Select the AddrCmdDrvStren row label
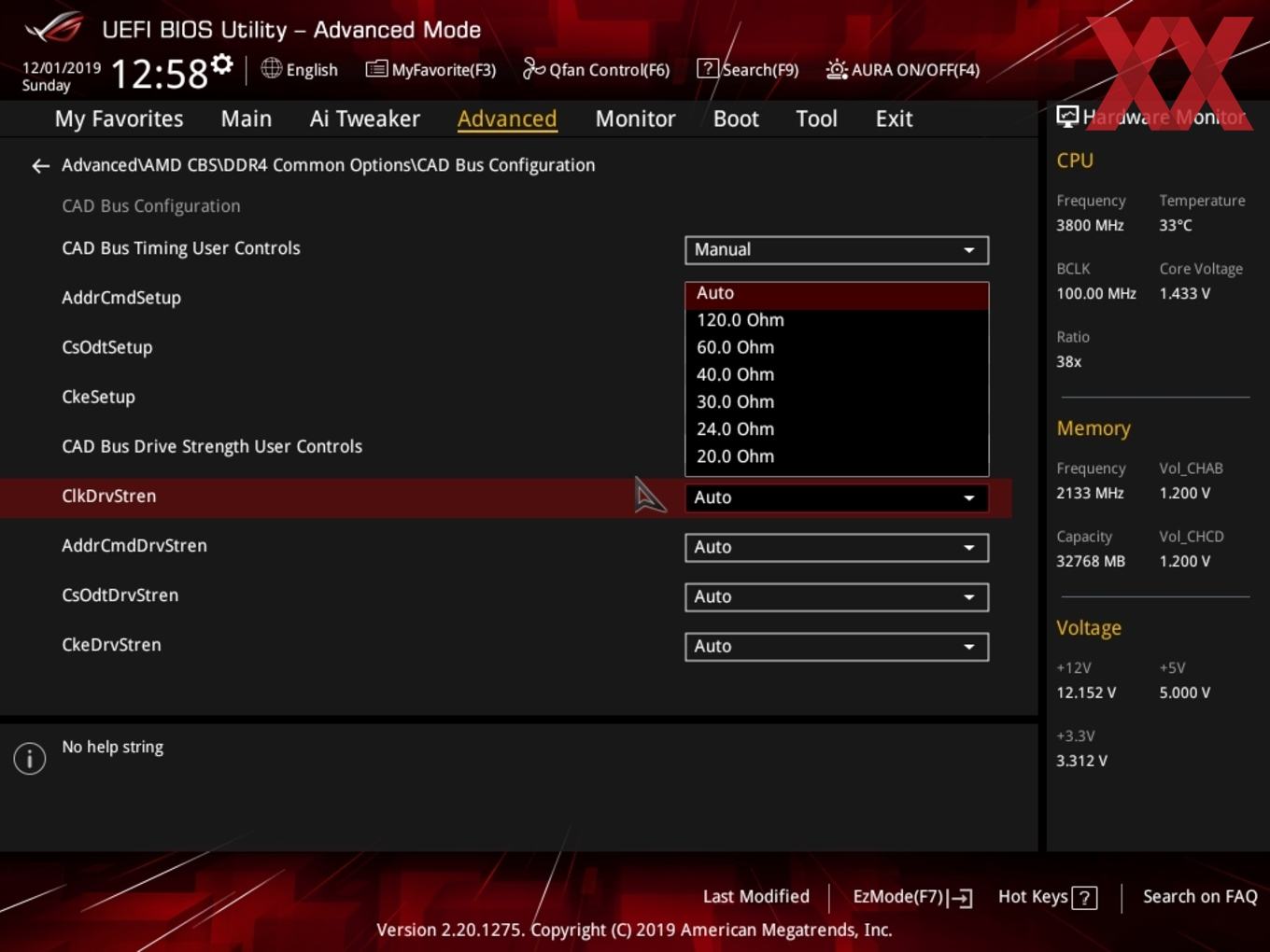 point(134,545)
